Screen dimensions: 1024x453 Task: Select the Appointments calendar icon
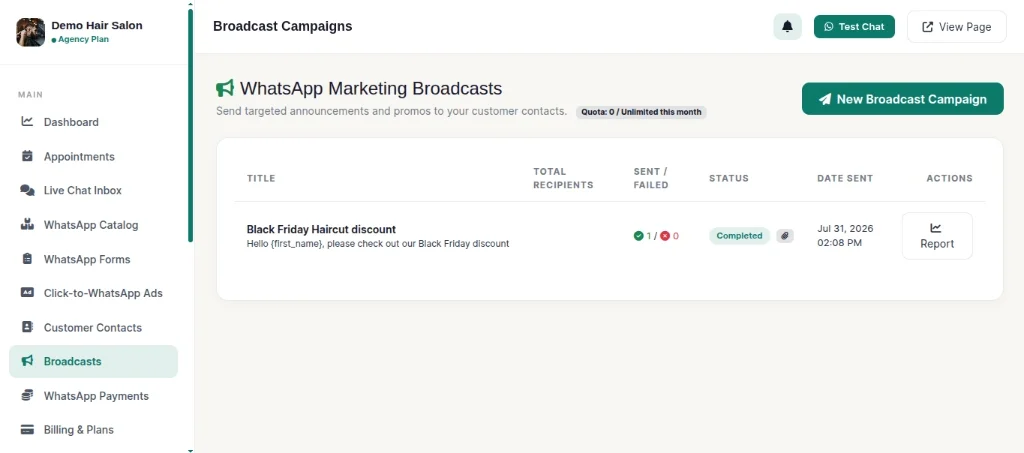point(27,156)
